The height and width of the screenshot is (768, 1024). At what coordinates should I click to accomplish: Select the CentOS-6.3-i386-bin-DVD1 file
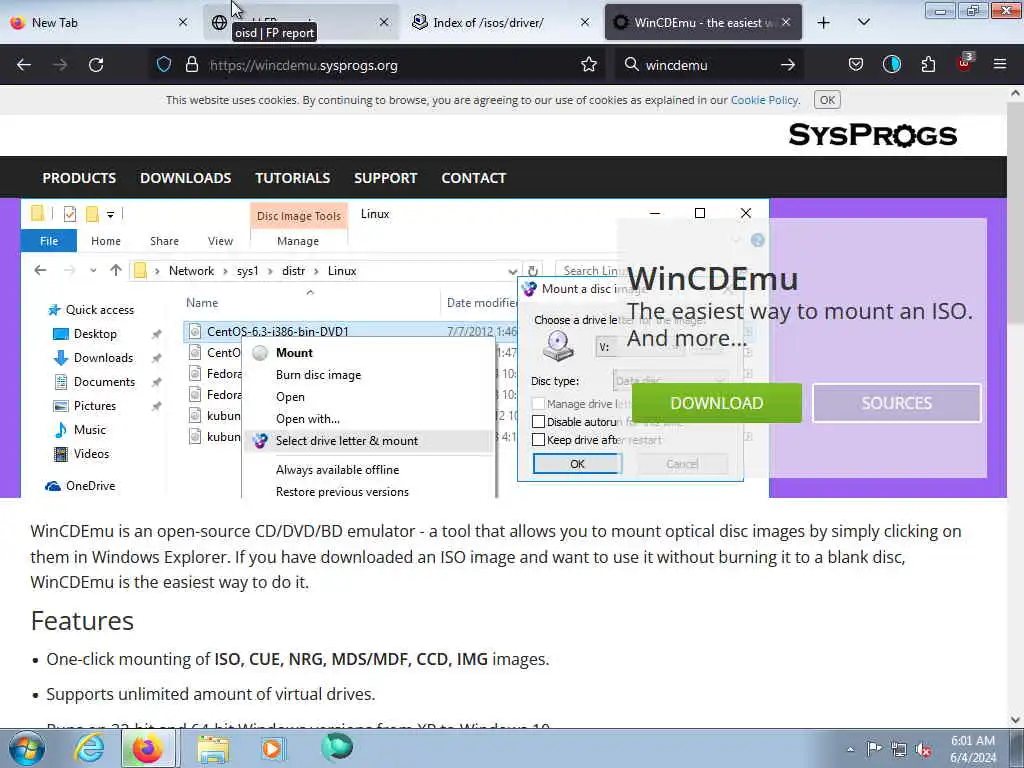(x=278, y=332)
